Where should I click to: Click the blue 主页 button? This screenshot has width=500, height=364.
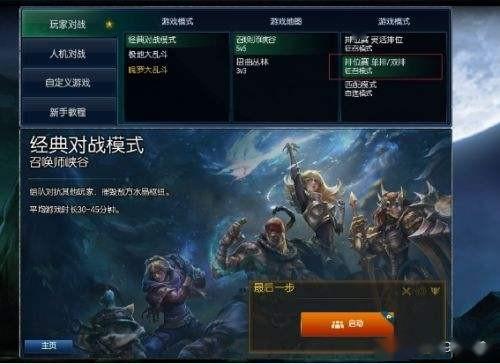[49, 346]
